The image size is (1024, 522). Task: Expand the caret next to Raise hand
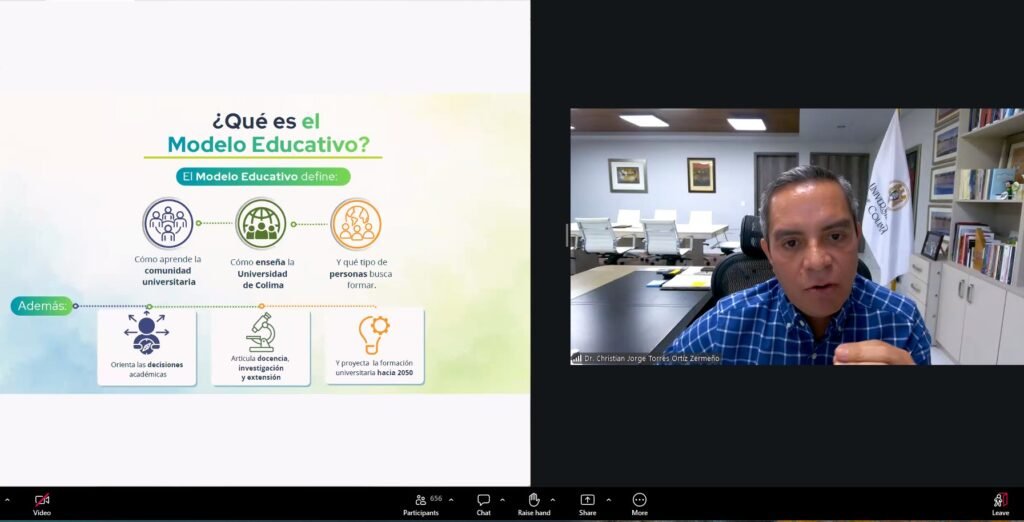pos(552,500)
